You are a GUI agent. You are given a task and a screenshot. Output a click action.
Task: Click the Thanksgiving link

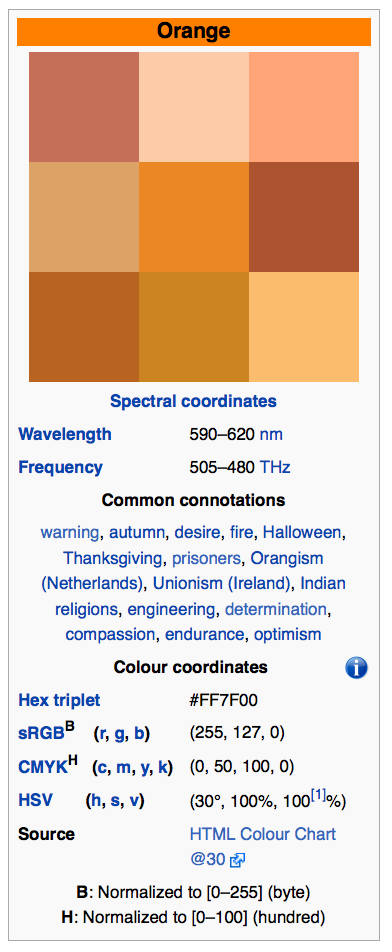pos(113,558)
